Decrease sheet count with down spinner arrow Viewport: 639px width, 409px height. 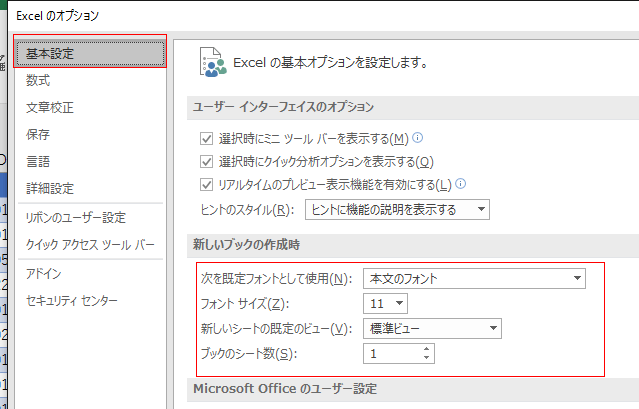pyautogui.click(x=426, y=358)
